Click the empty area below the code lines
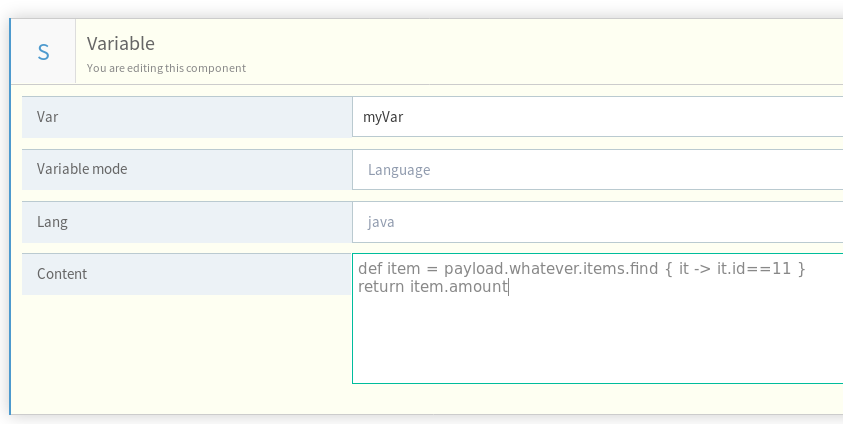Viewport: 843px width, 424px height. pyautogui.click(x=597, y=340)
